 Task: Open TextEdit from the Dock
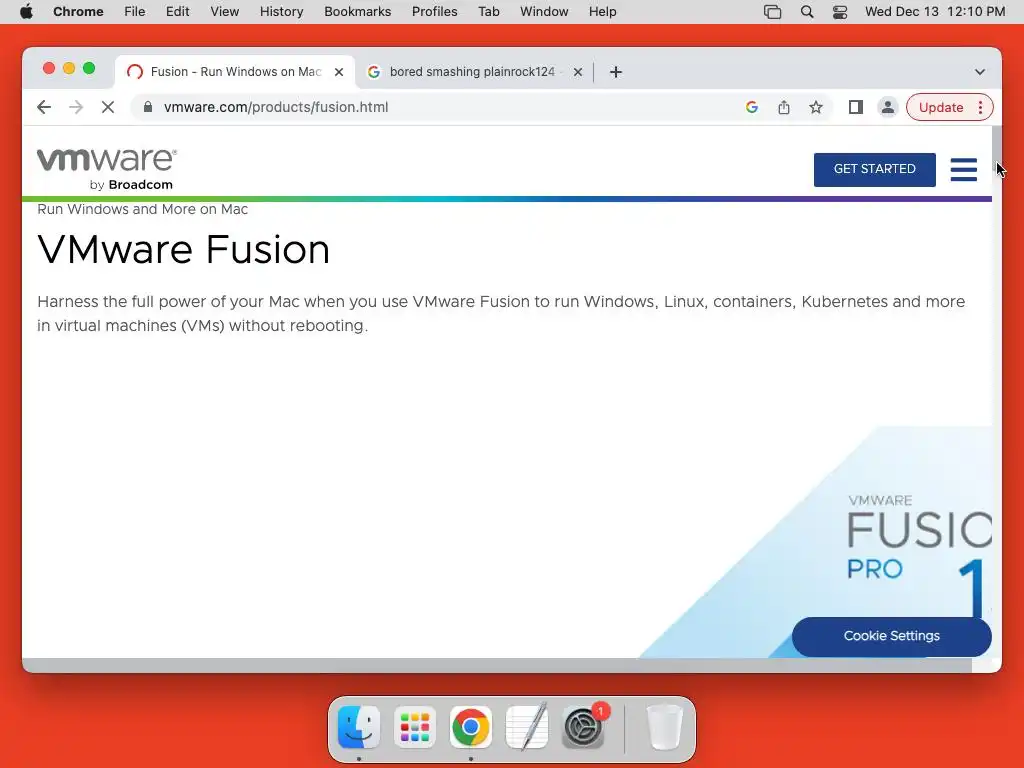[527, 727]
